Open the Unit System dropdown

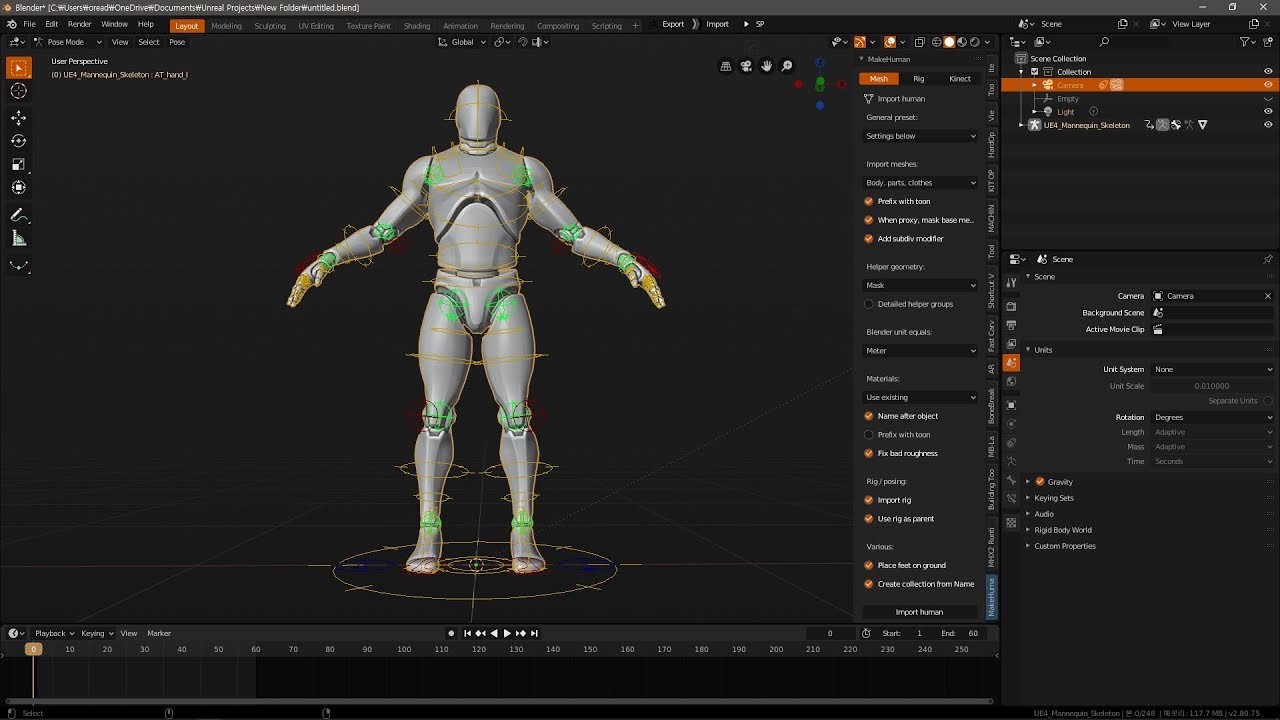(1212, 370)
